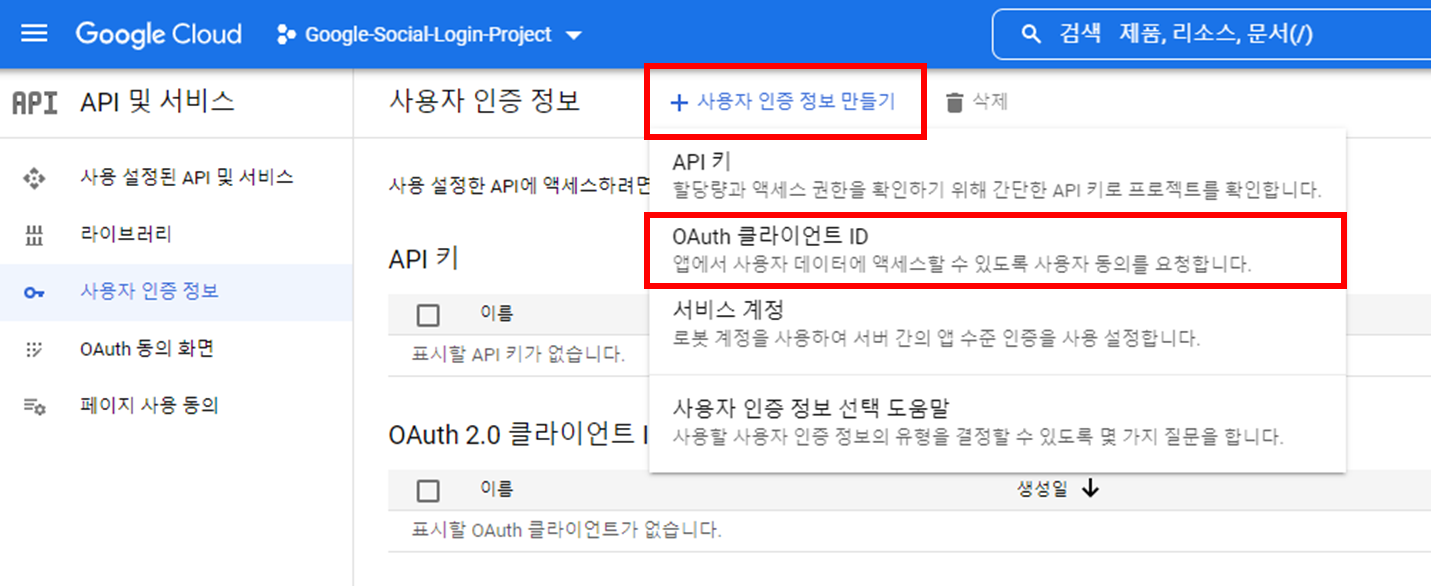Click the plus icon beside 사용자 인증 정보 만들기
Screen dimensions: 1431x586
[679, 102]
